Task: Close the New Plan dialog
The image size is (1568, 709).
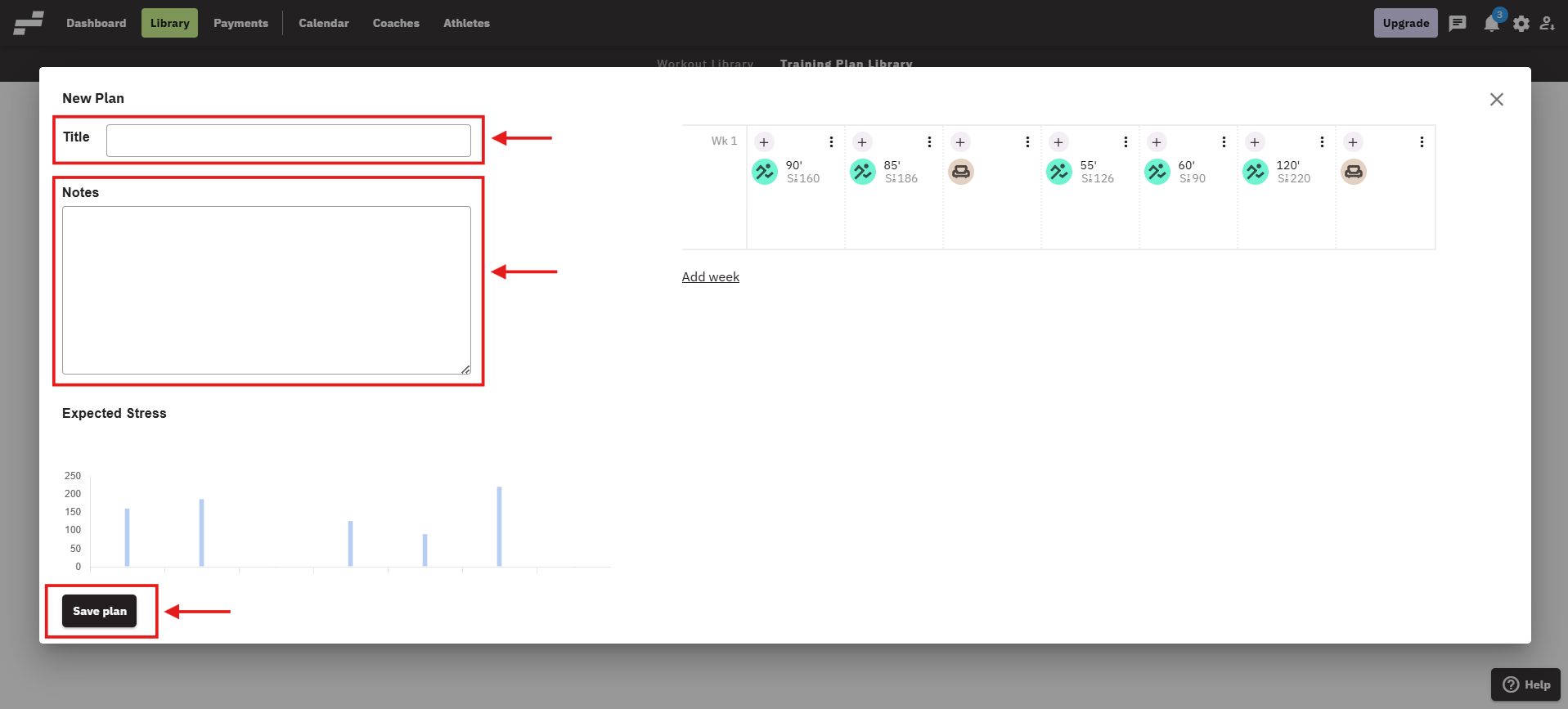Action: pos(1497,99)
